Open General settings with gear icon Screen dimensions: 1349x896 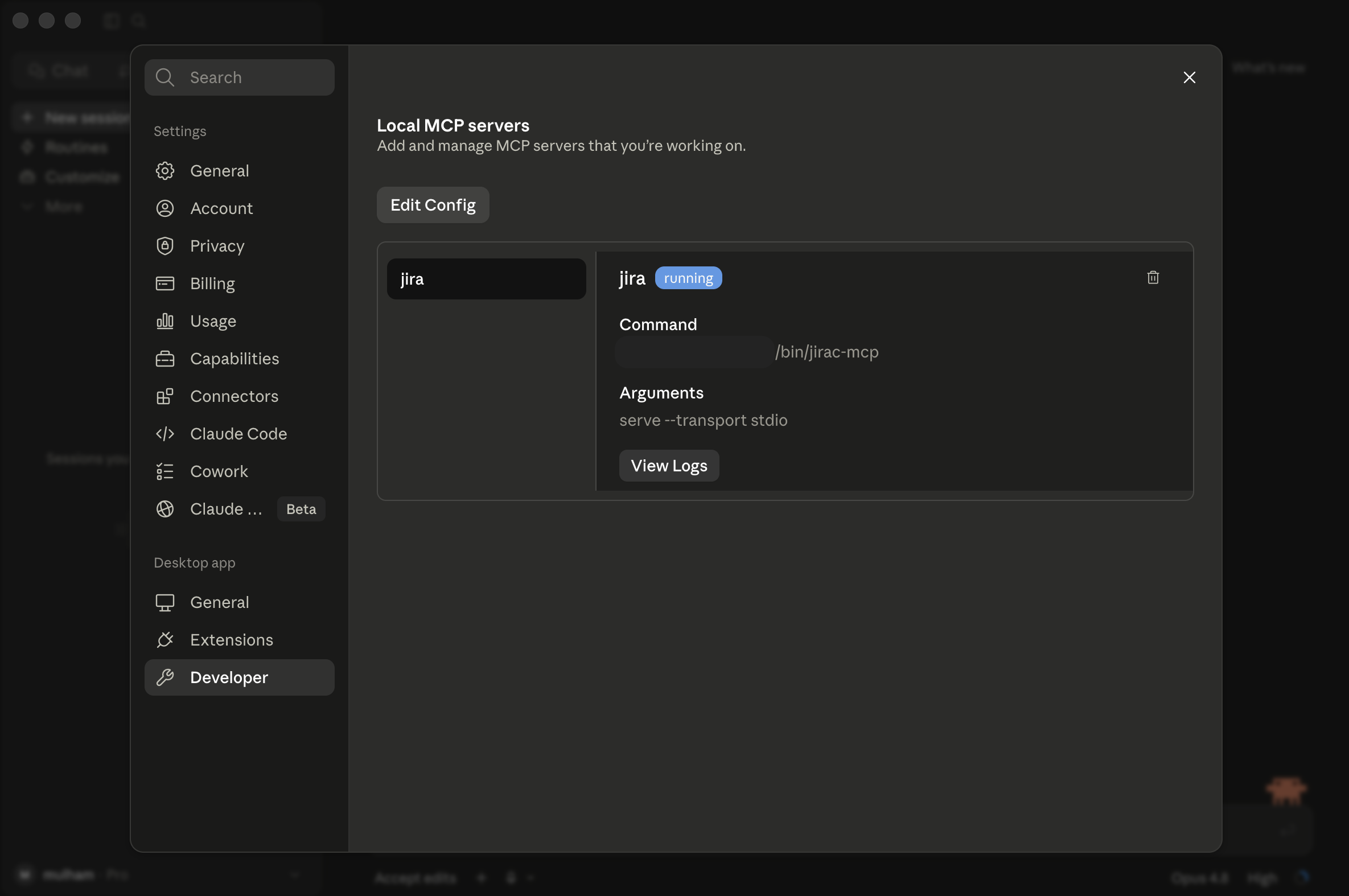point(165,171)
